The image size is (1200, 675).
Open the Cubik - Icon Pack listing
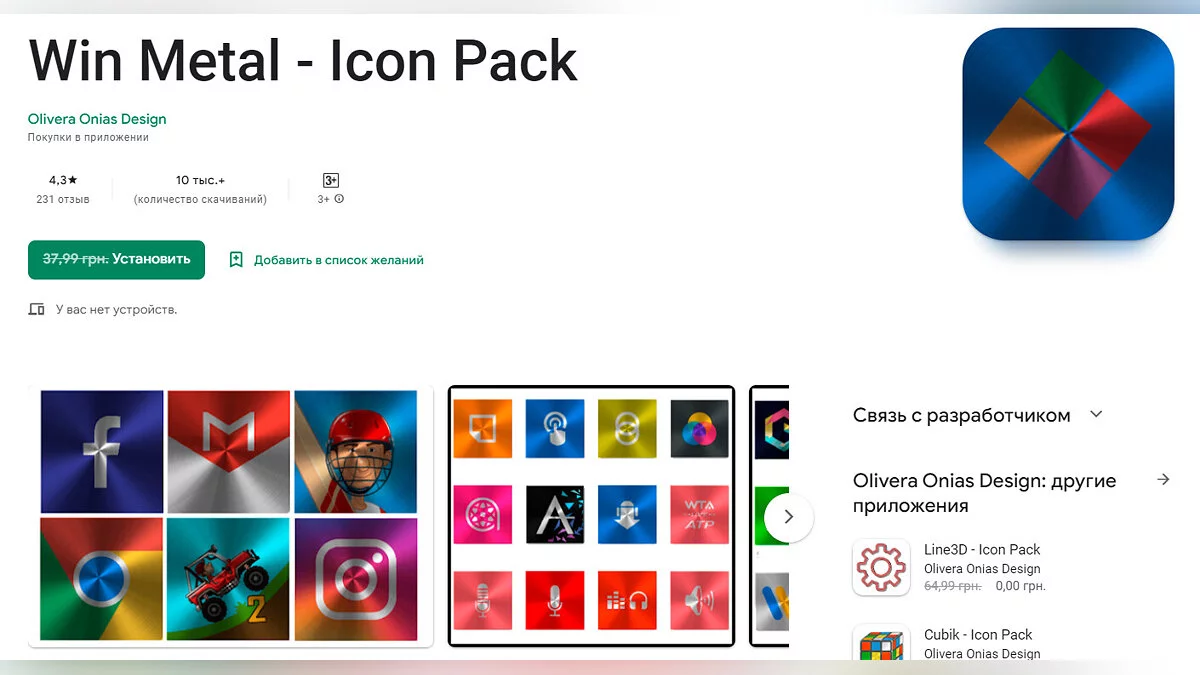pos(978,634)
